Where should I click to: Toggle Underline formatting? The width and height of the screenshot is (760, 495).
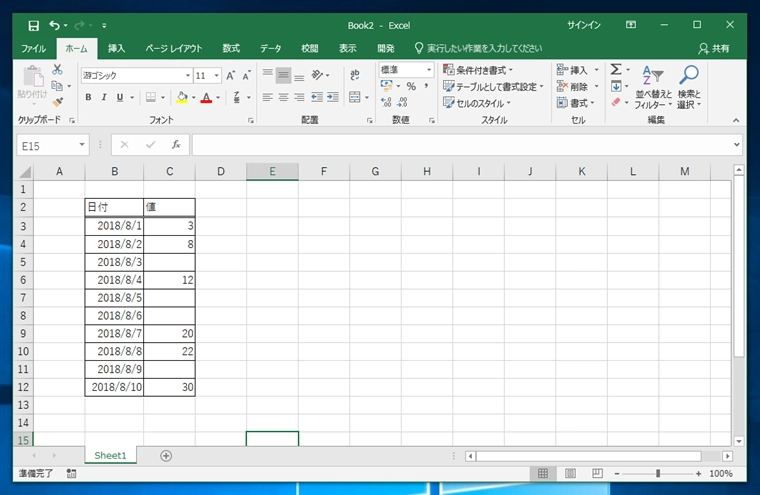(x=120, y=97)
